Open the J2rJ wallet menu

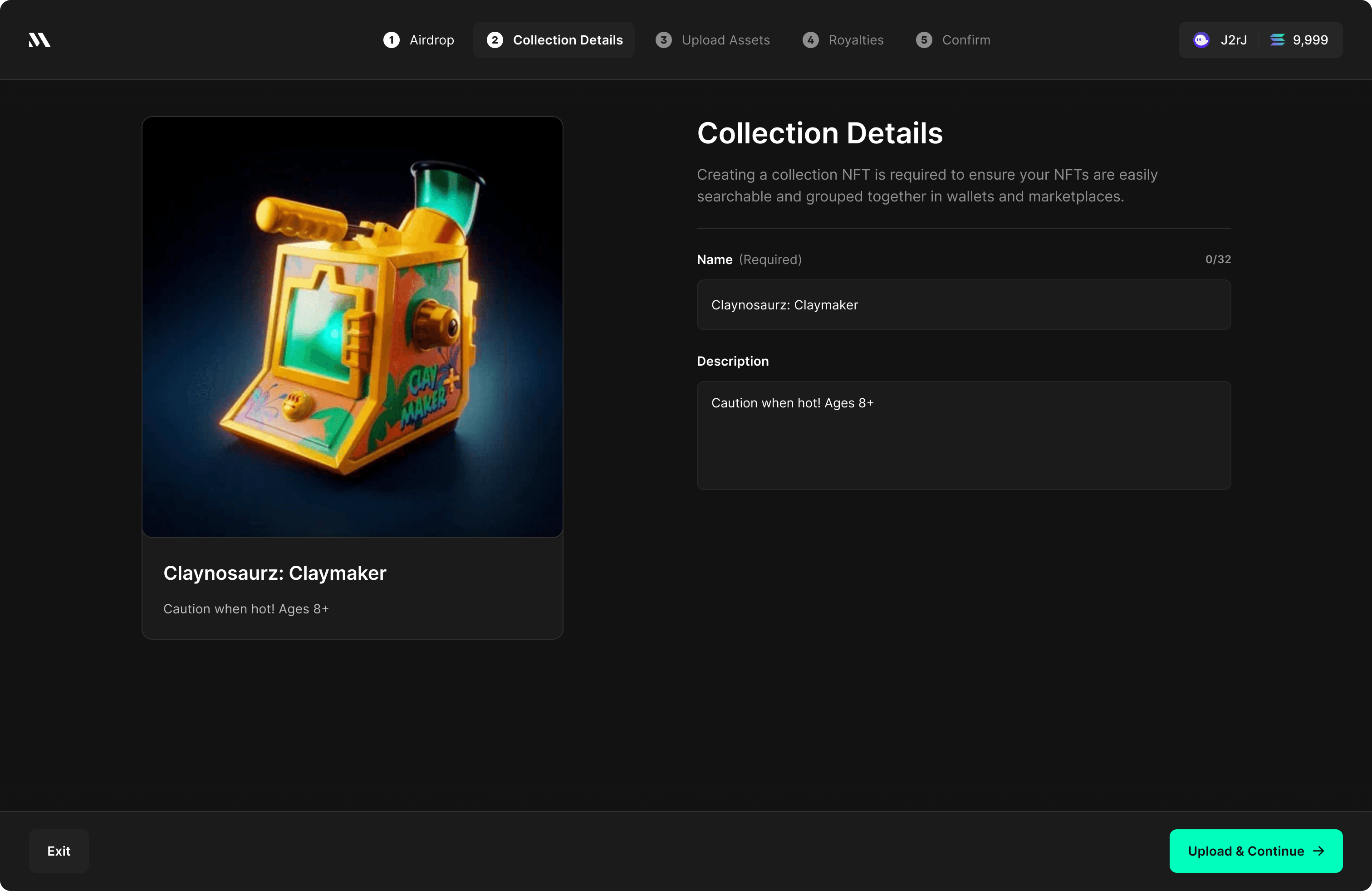pyautogui.click(x=1233, y=40)
